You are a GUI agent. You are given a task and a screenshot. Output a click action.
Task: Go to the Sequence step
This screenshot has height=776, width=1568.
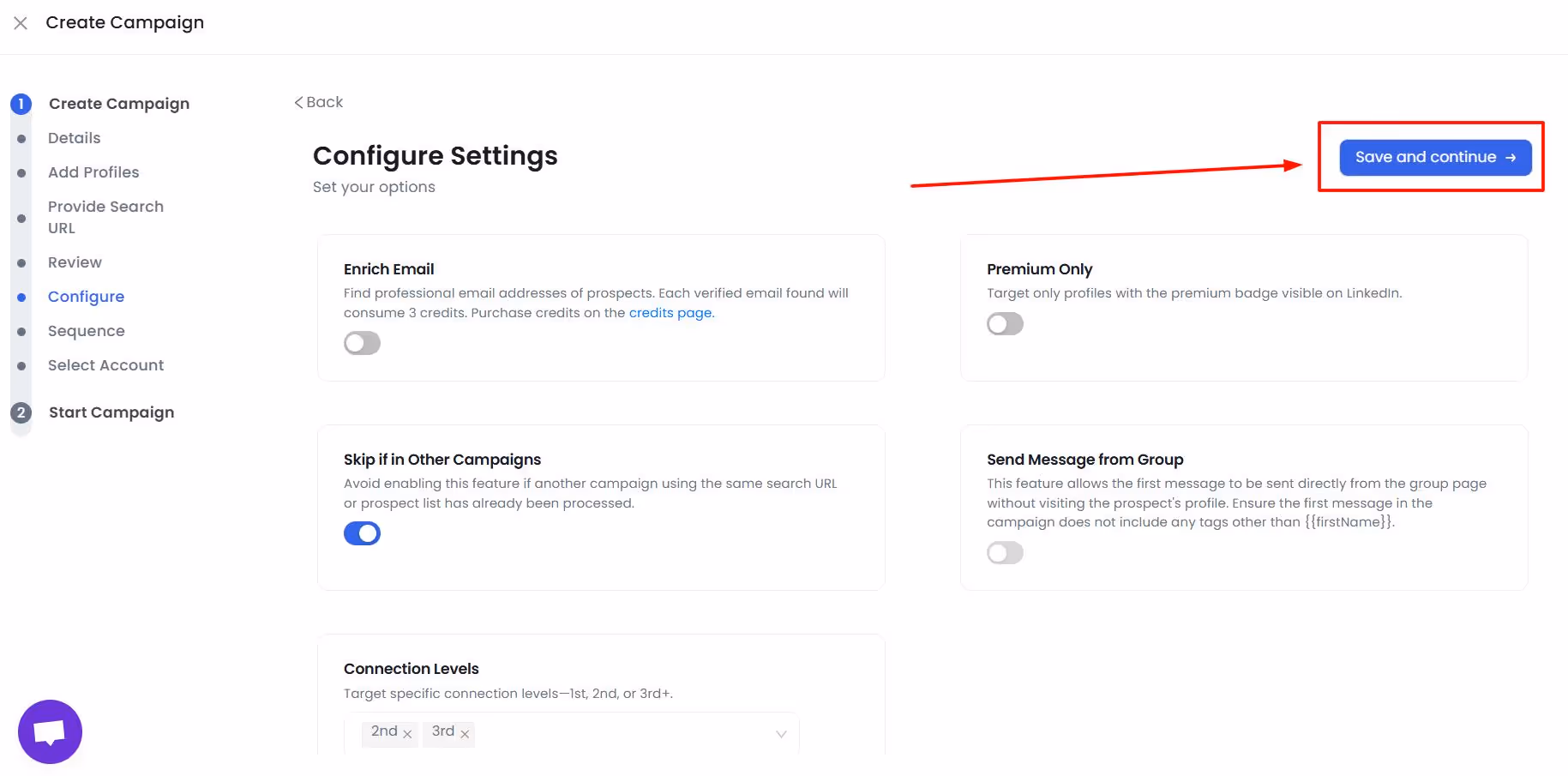coord(87,331)
